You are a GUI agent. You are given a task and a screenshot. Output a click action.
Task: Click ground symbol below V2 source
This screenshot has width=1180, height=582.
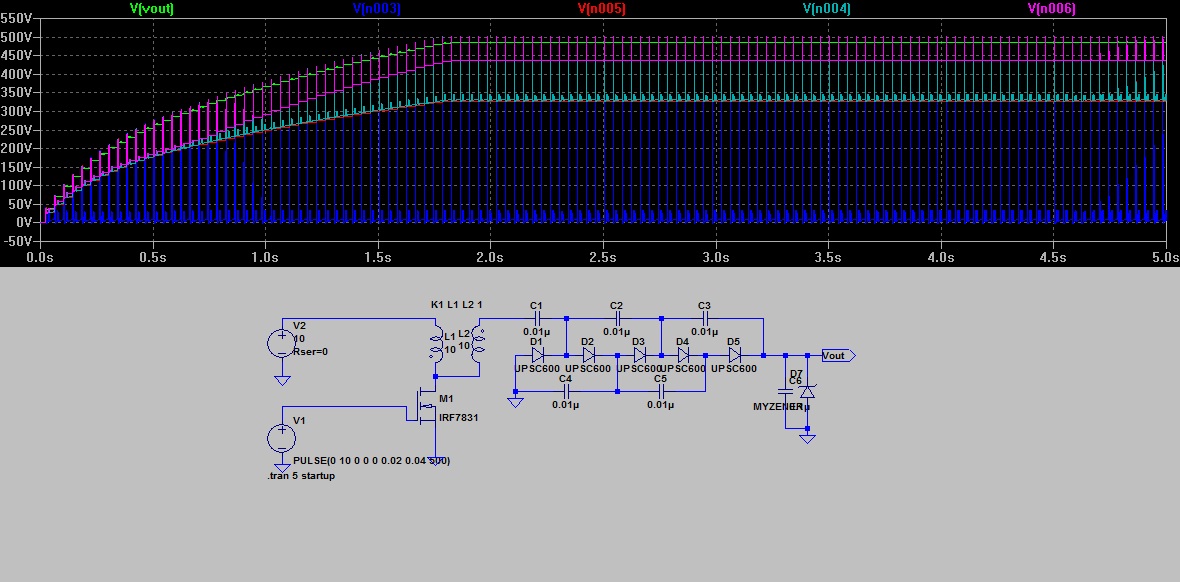pyautogui.click(x=281, y=380)
